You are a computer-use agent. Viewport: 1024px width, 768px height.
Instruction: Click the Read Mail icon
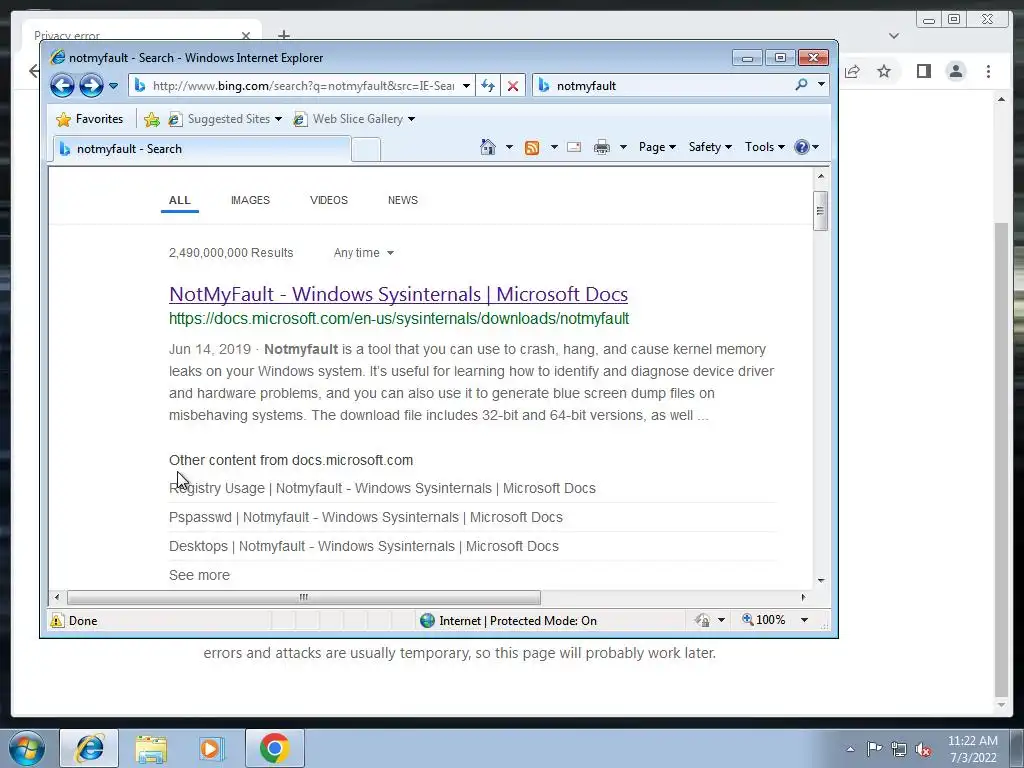pyautogui.click(x=574, y=147)
